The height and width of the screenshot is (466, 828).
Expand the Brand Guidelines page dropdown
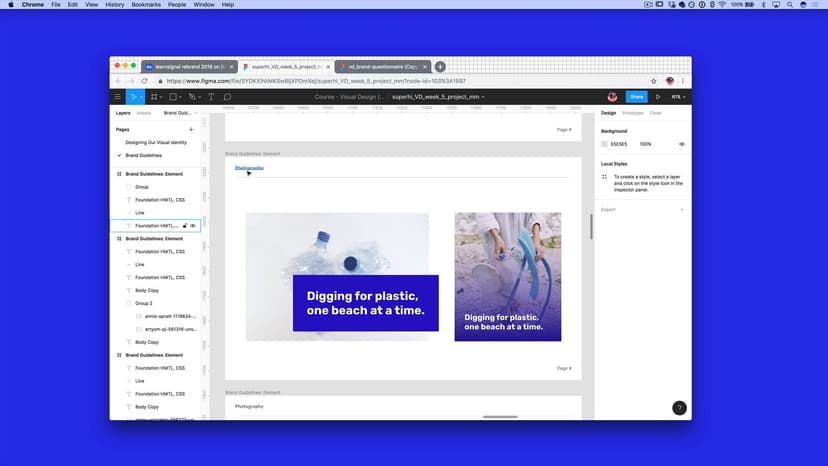click(x=181, y=113)
